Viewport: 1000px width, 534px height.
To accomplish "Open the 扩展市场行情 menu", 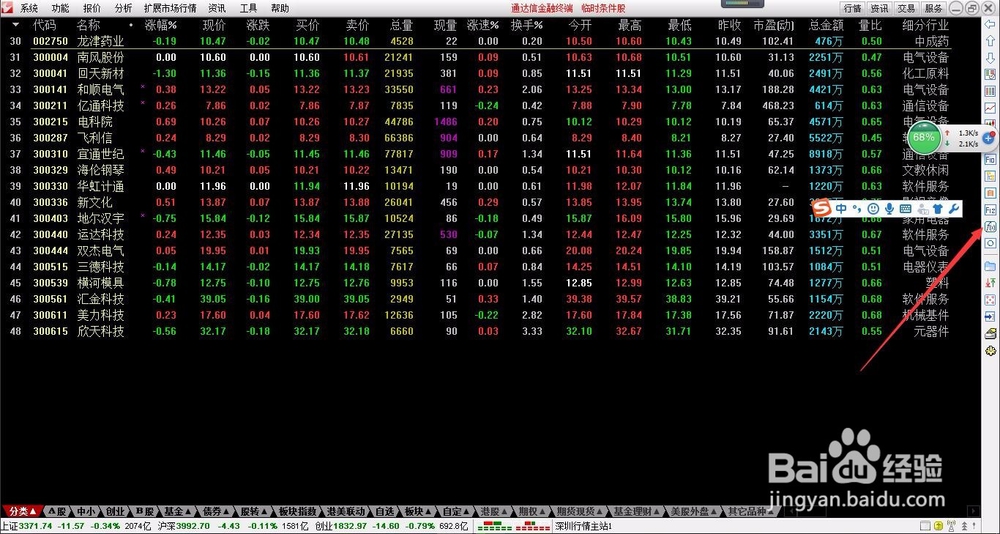I will click(170, 8).
